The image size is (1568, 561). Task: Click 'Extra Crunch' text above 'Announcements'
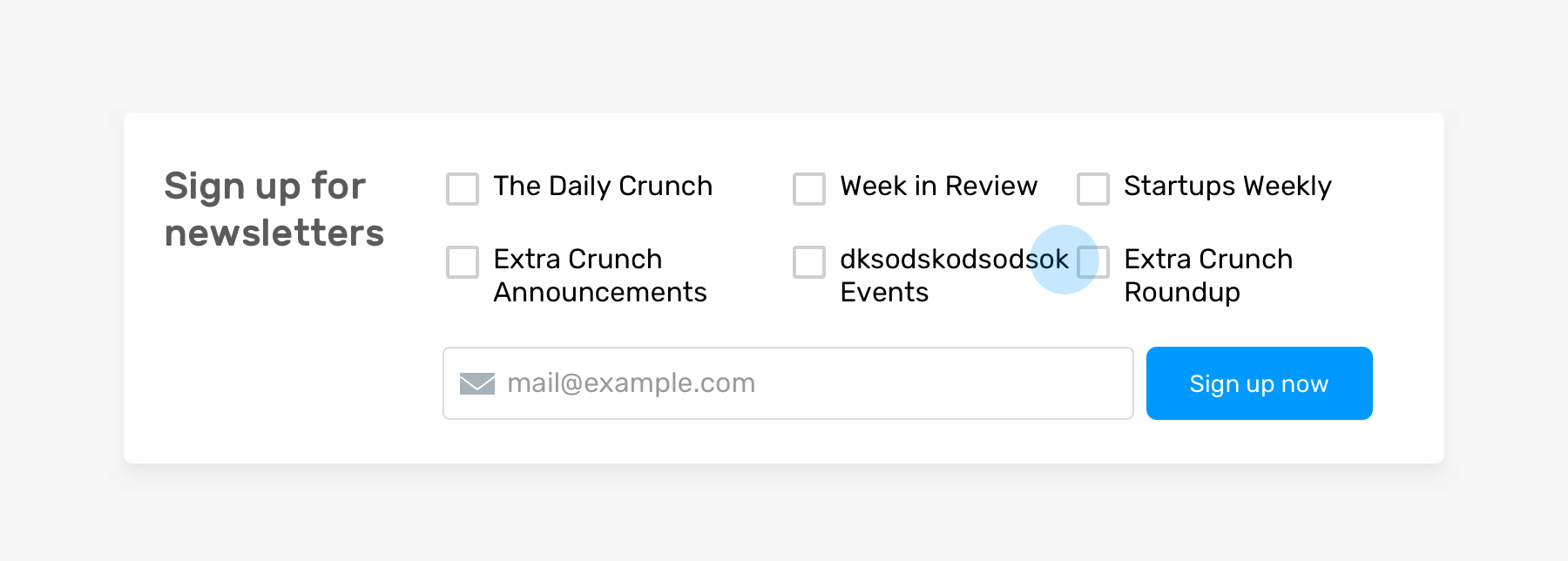click(x=578, y=260)
